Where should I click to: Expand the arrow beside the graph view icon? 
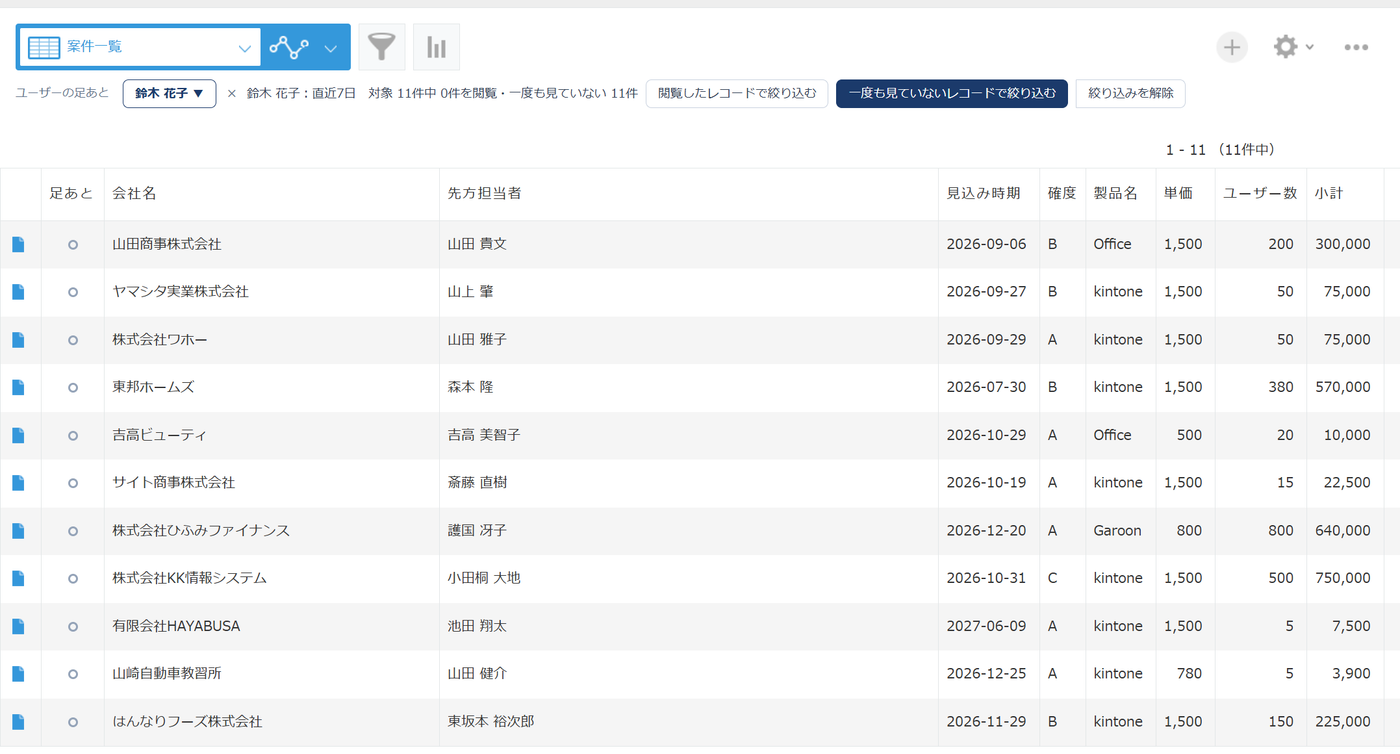click(x=331, y=48)
